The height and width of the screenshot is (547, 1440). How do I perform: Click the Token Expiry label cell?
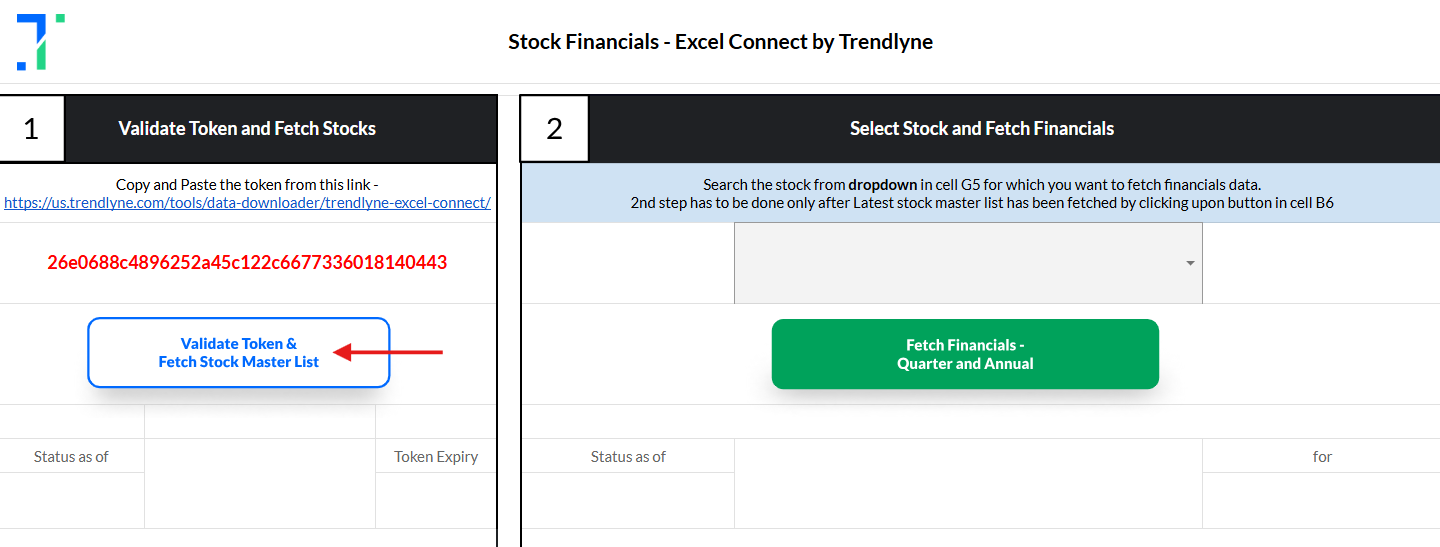point(436,456)
